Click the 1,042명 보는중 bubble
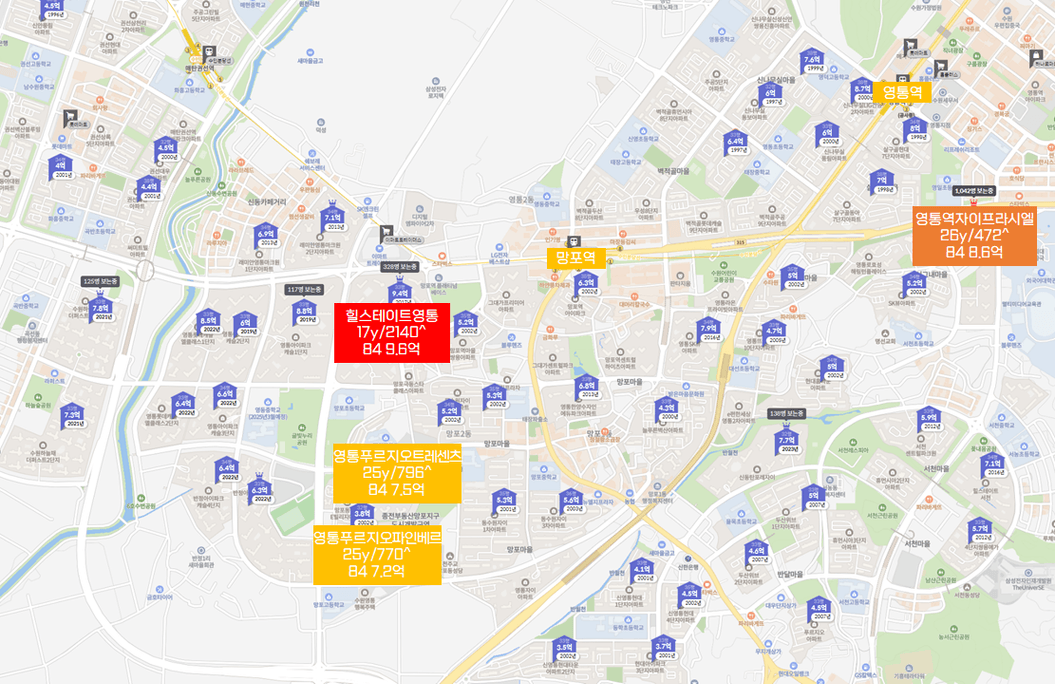Viewport: 1055px width, 684px height. pyautogui.click(x=974, y=191)
